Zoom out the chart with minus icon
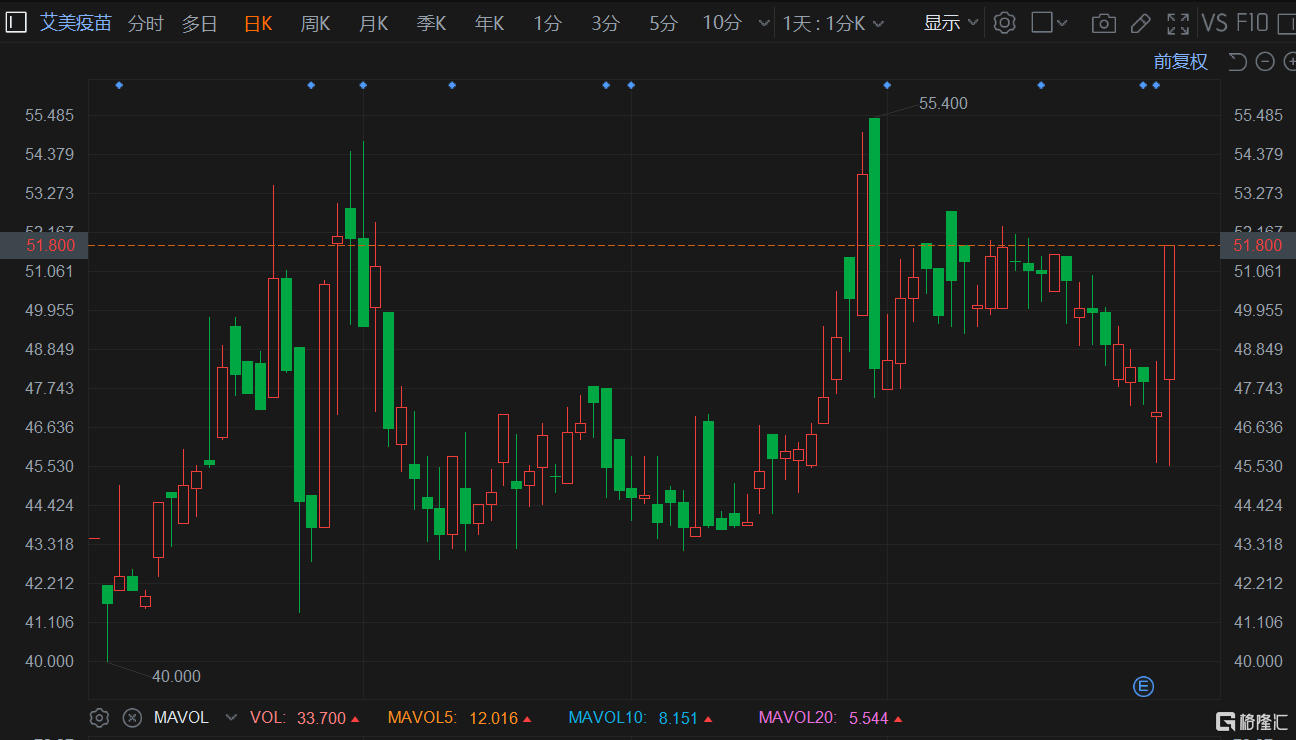1296x740 pixels. pyautogui.click(x=1265, y=62)
